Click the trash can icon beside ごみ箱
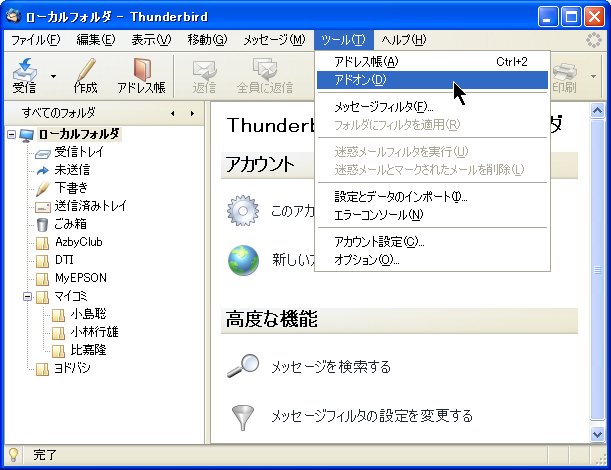This screenshot has width=611, height=470. (x=42, y=225)
